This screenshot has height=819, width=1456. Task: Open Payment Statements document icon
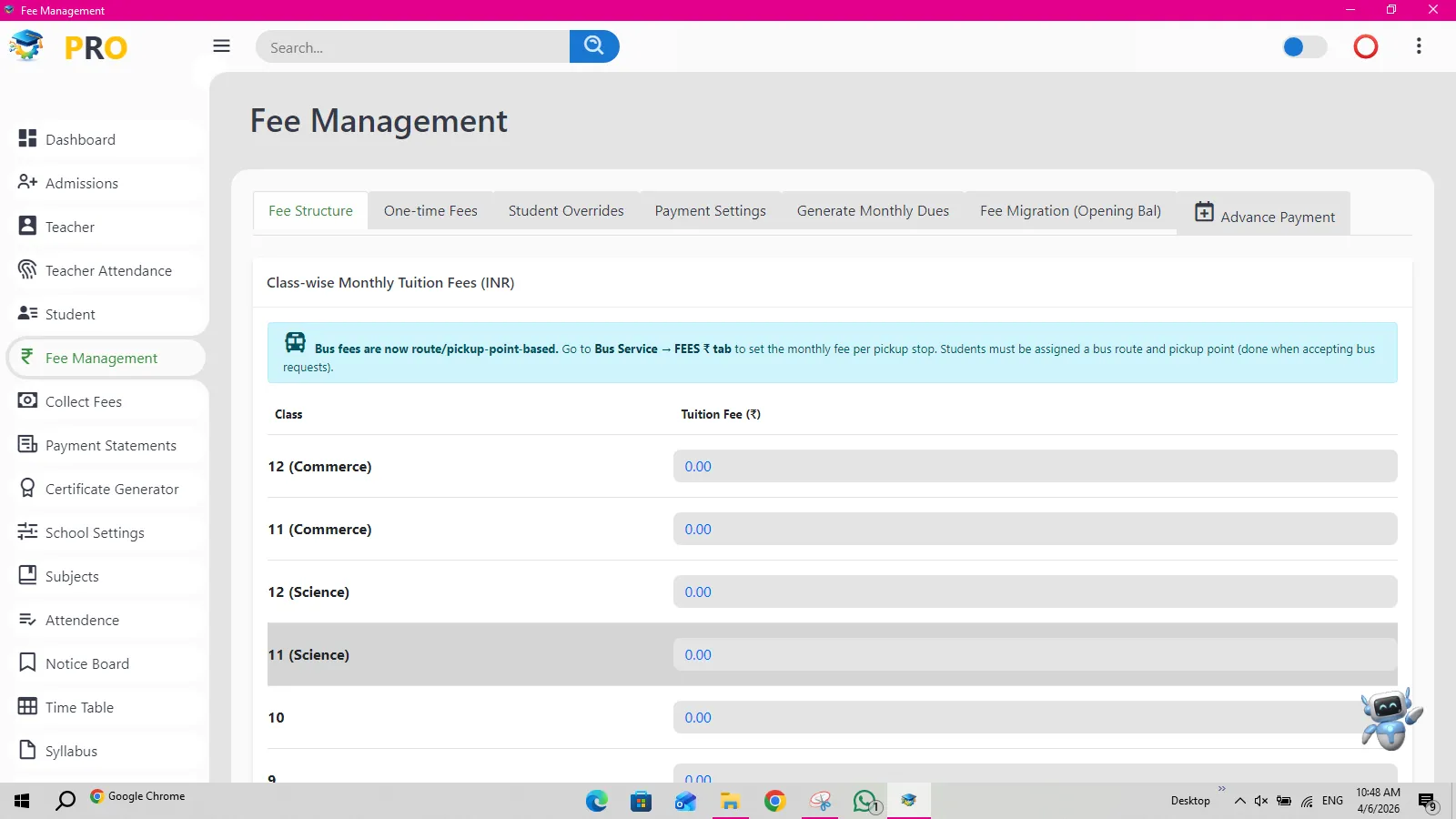pos(27,444)
